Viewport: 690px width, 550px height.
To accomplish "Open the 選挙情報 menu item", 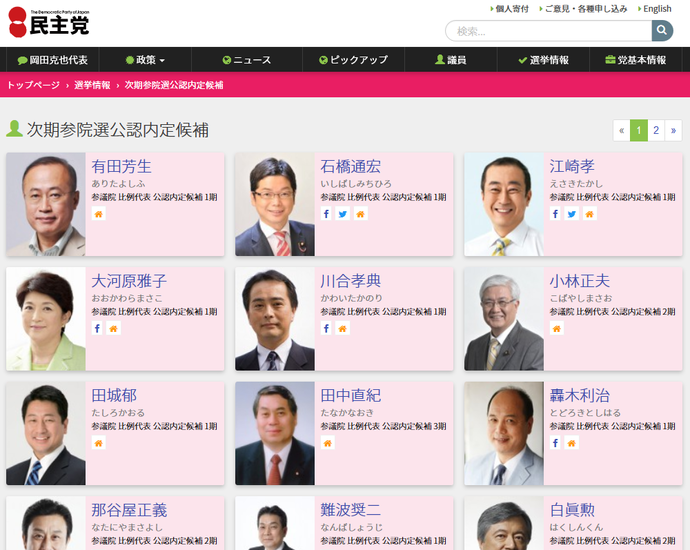I will pyautogui.click(x=543, y=60).
